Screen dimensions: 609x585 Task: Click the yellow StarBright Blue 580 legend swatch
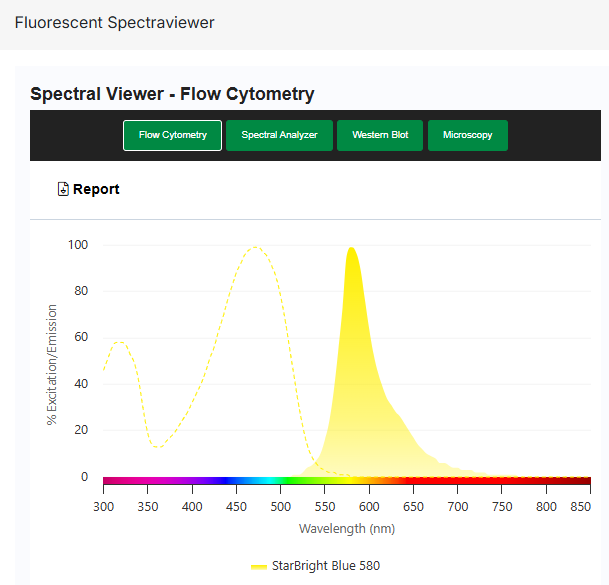click(x=258, y=566)
